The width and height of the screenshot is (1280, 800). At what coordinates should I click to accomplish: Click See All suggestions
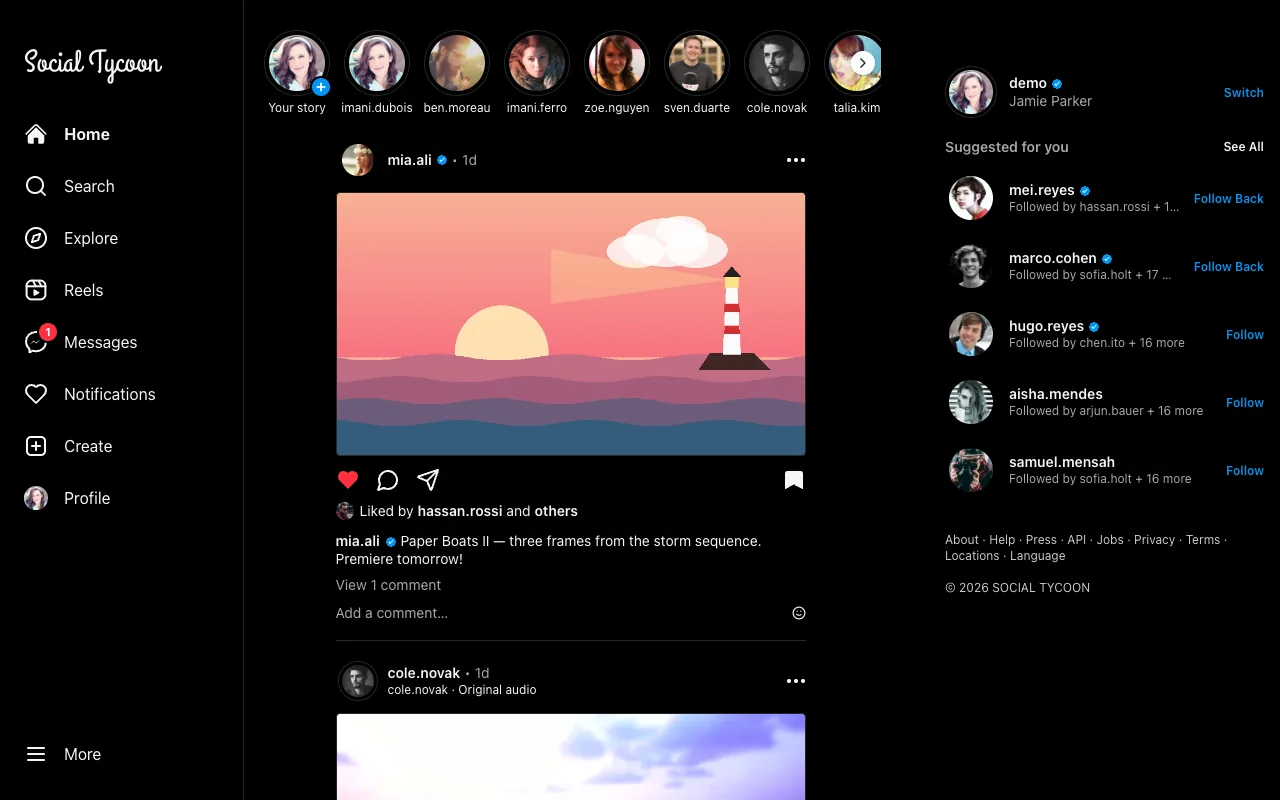[1244, 147]
